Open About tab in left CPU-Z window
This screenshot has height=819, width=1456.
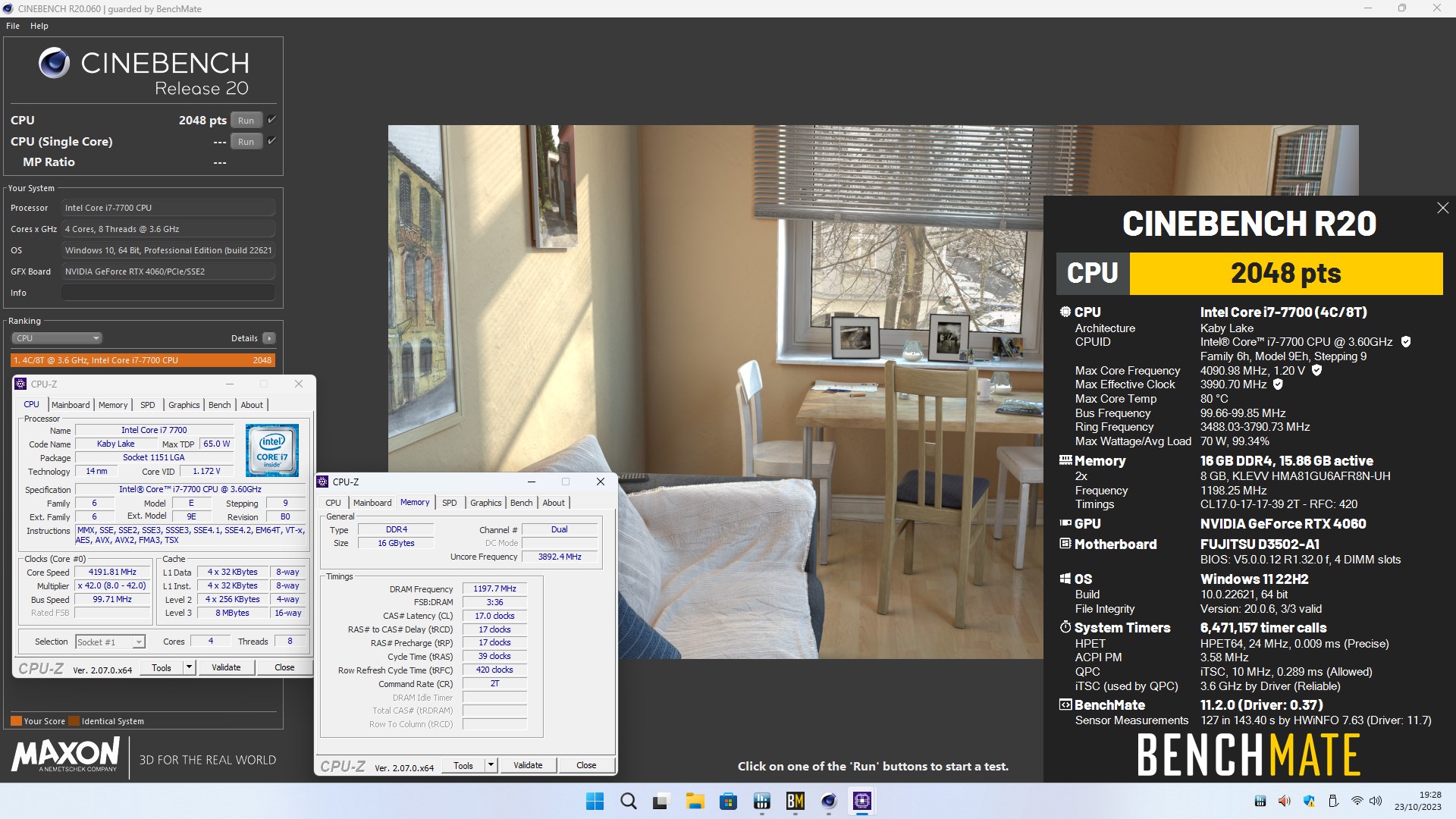252,405
